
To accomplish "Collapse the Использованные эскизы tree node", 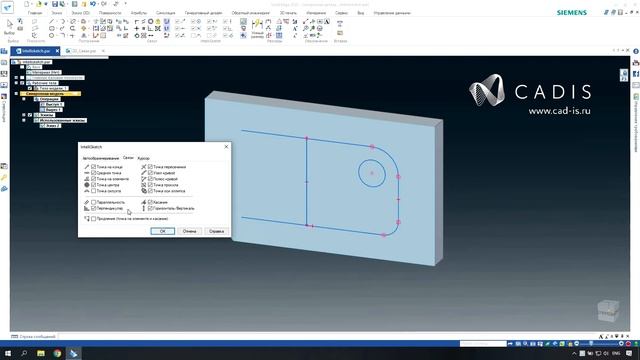I will (24, 120).
